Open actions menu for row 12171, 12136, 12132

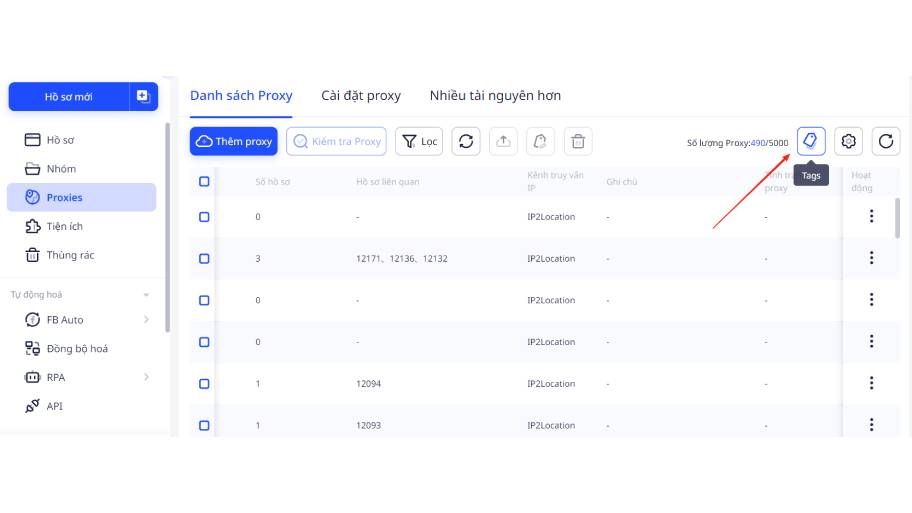(871, 258)
